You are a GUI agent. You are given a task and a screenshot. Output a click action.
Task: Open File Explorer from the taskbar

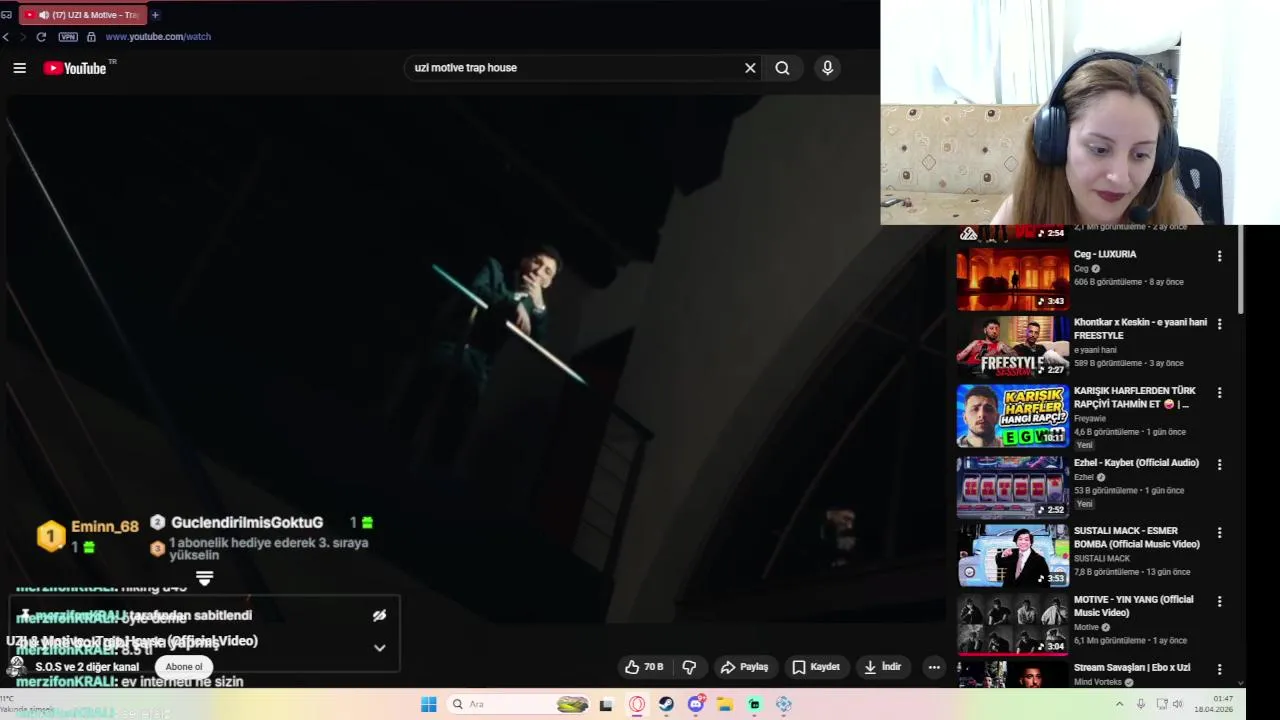click(x=725, y=704)
